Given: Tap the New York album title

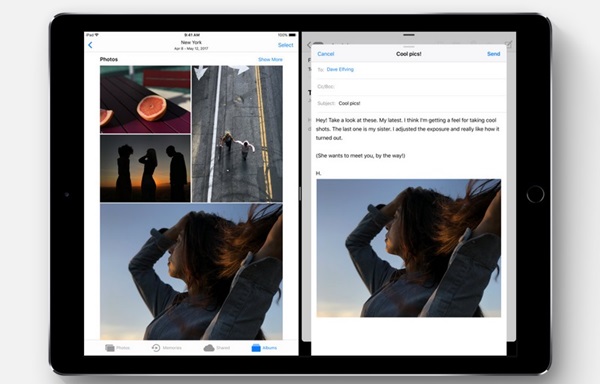Looking at the screenshot, I should (191, 42).
